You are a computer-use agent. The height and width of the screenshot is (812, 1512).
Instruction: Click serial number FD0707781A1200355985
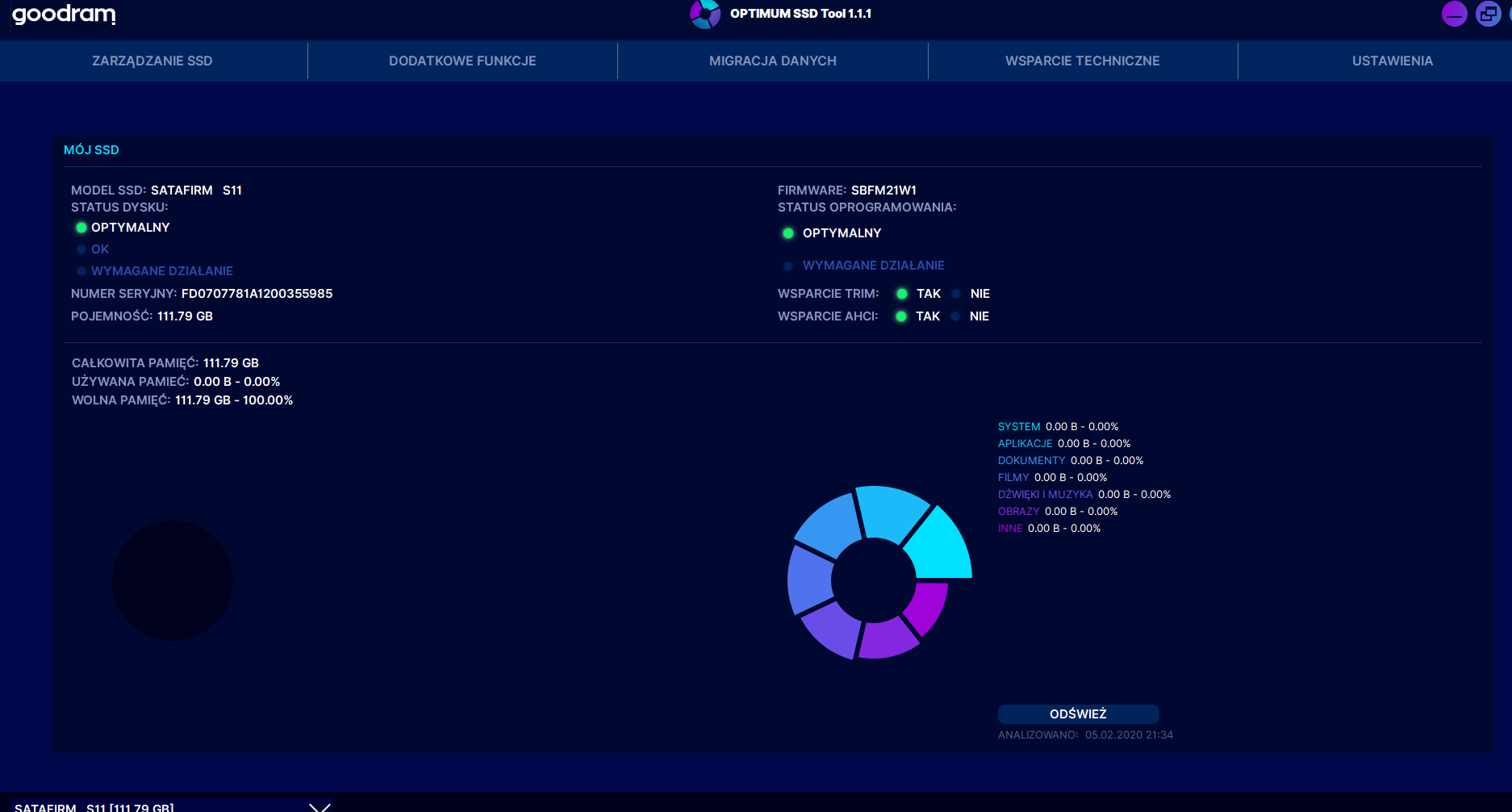coord(257,294)
